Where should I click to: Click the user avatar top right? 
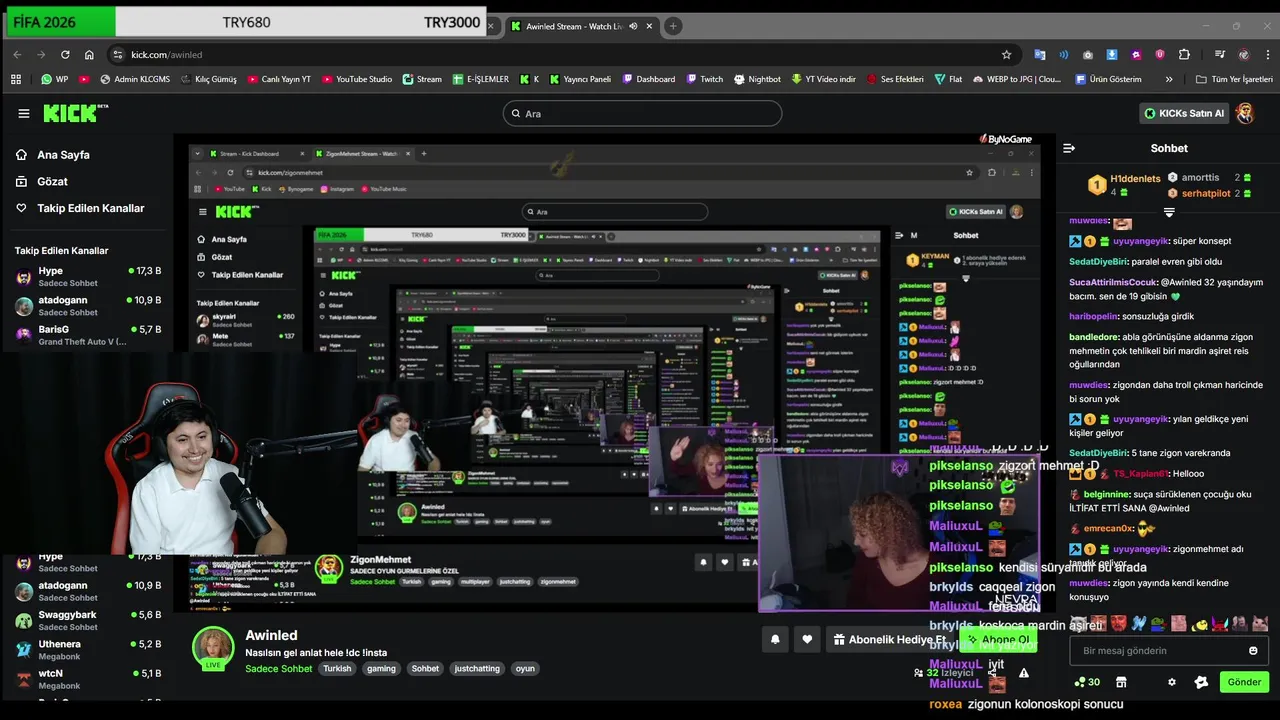[1245, 113]
